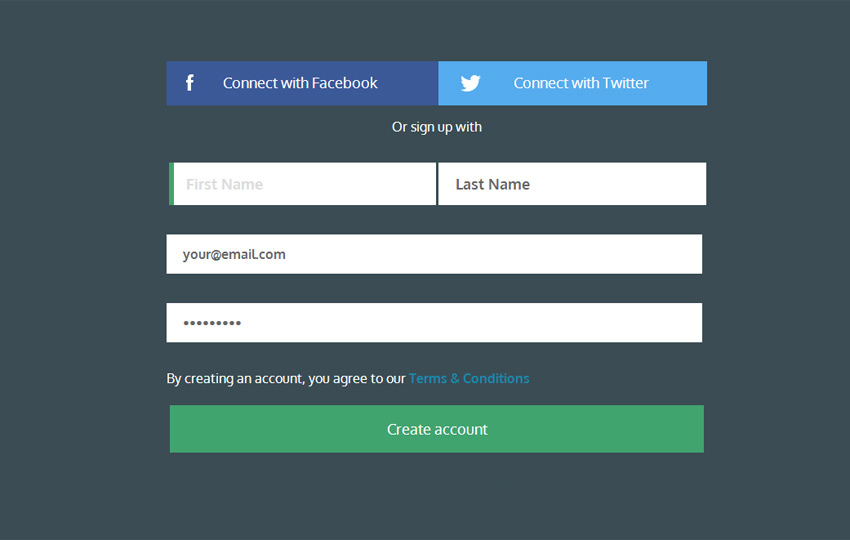Click the "Or sign up with" text
850x540 pixels.
(437, 127)
